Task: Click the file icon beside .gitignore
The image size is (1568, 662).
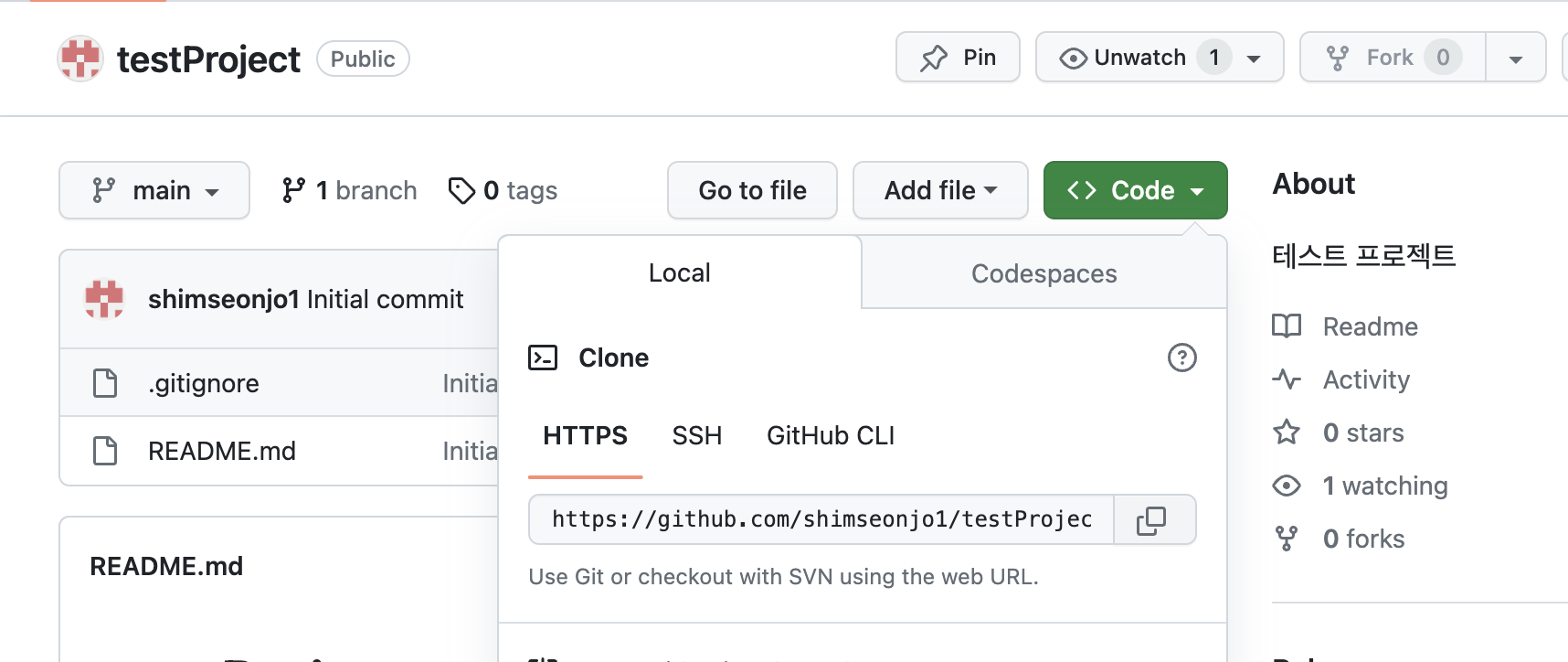Action: (x=104, y=382)
